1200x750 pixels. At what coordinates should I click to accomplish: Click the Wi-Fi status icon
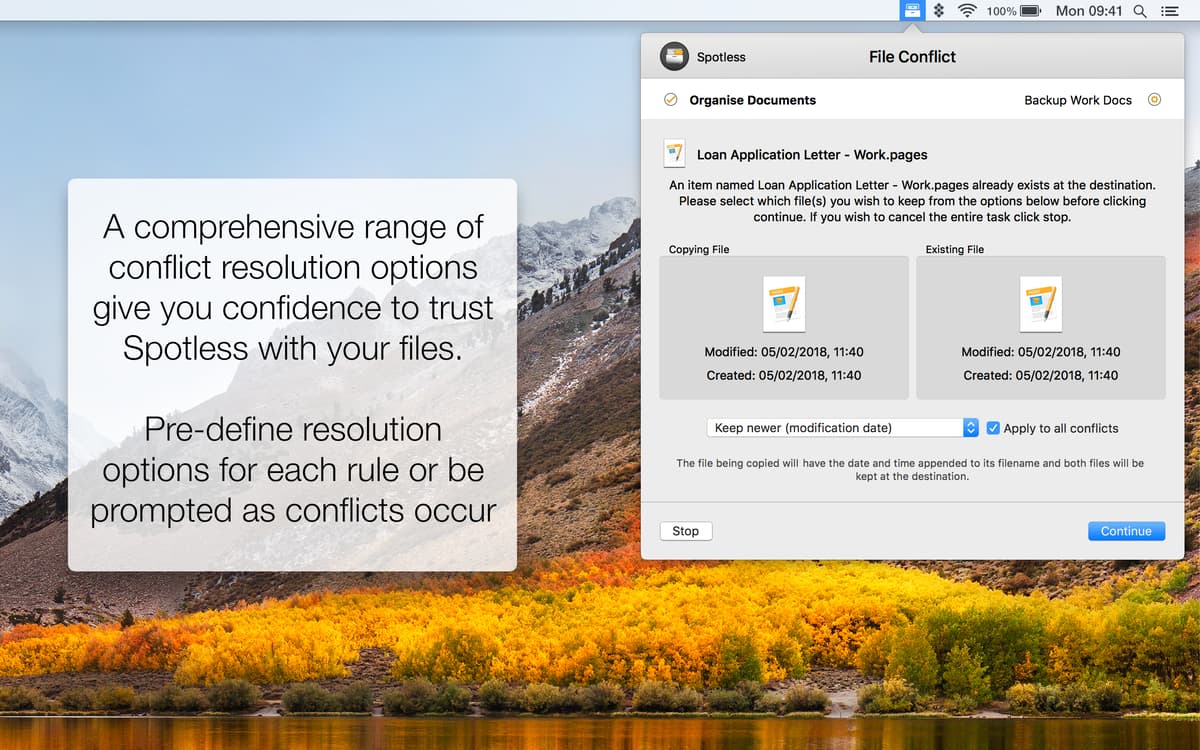click(x=965, y=10)
